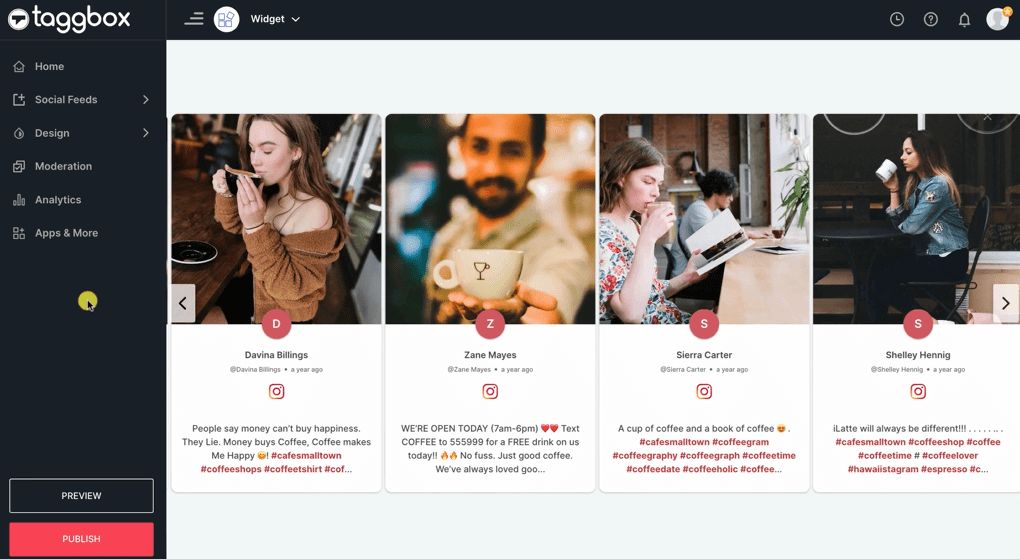Slide carousel to next posts
Screen dimensions: 1020x559
coord(1005,303)
